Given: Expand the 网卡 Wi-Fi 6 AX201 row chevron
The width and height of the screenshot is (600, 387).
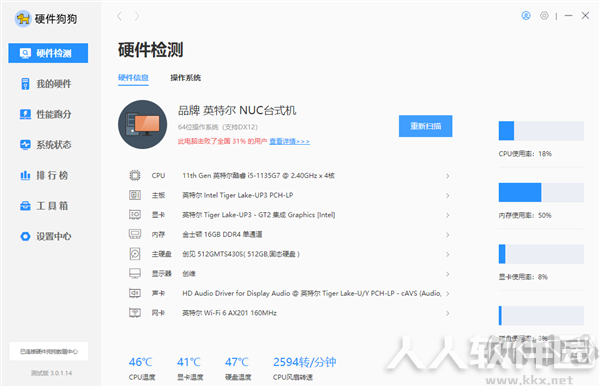Looking at the screenshot, I should coord(447,313).
